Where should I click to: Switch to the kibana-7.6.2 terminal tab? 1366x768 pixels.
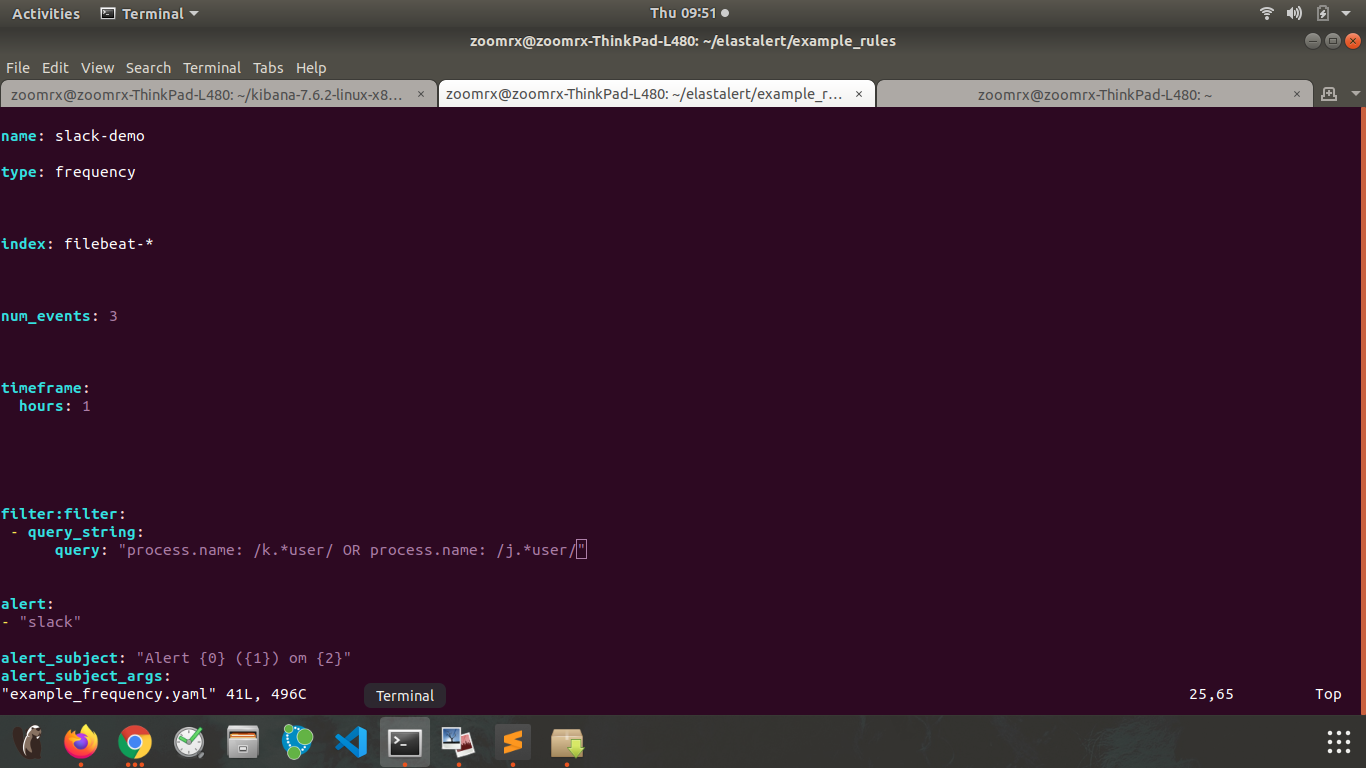click(x=210, y=93)
